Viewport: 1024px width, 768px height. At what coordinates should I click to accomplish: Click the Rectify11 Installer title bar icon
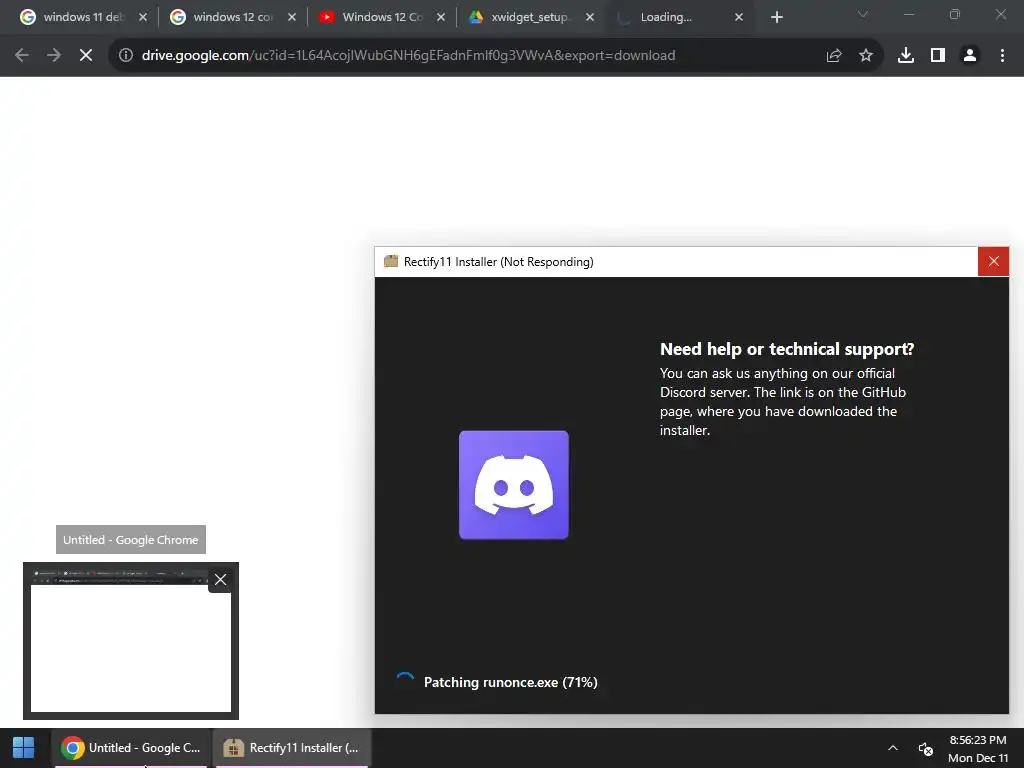click(x=391, y=261)
